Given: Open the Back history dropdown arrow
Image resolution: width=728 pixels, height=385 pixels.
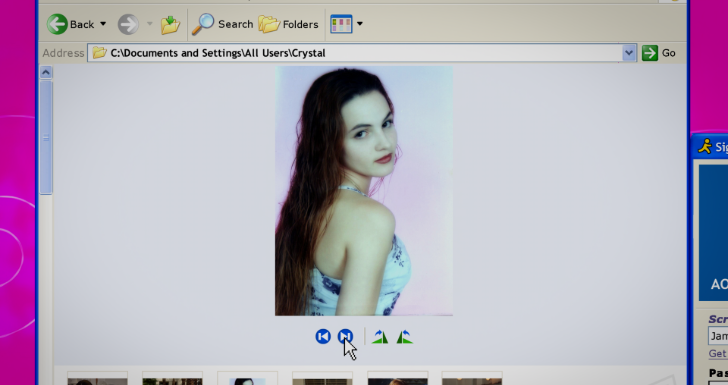Looking at the screenshot, I should click(103, 24).
